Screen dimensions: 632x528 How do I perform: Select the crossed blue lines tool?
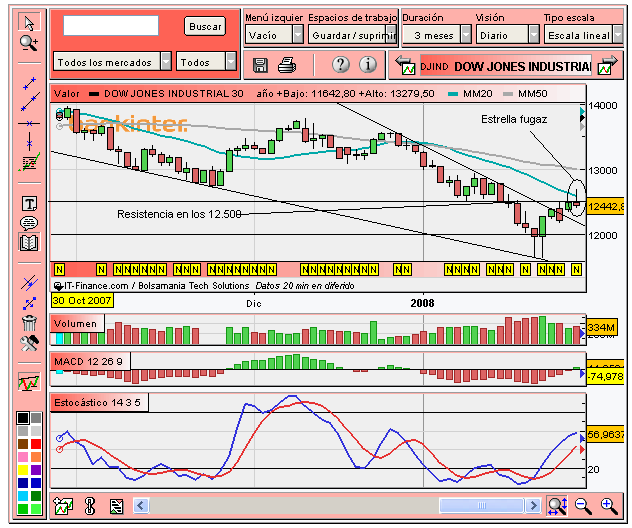(x=29, y=283)
